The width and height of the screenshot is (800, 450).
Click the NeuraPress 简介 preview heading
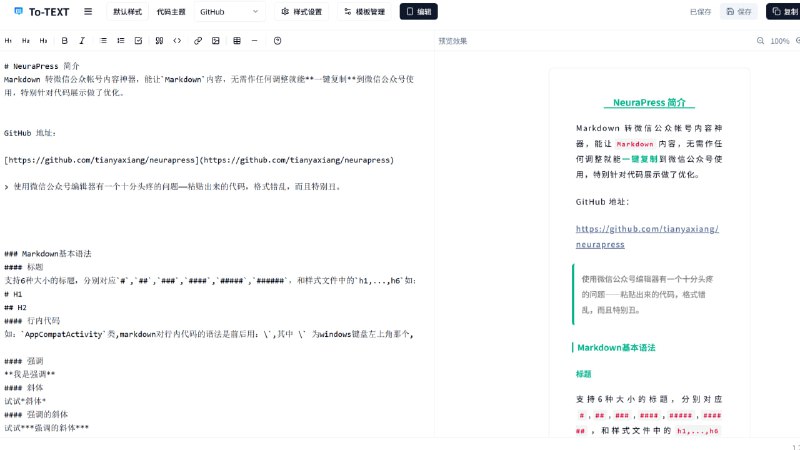(649, 103)
